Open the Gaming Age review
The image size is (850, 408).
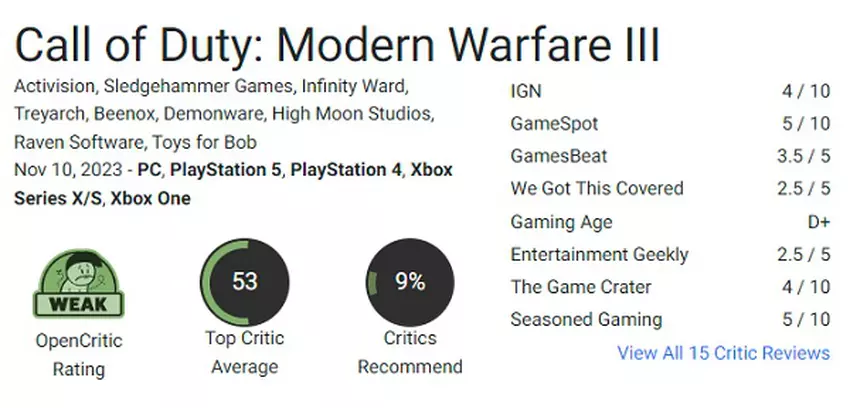tap(561, 221)
